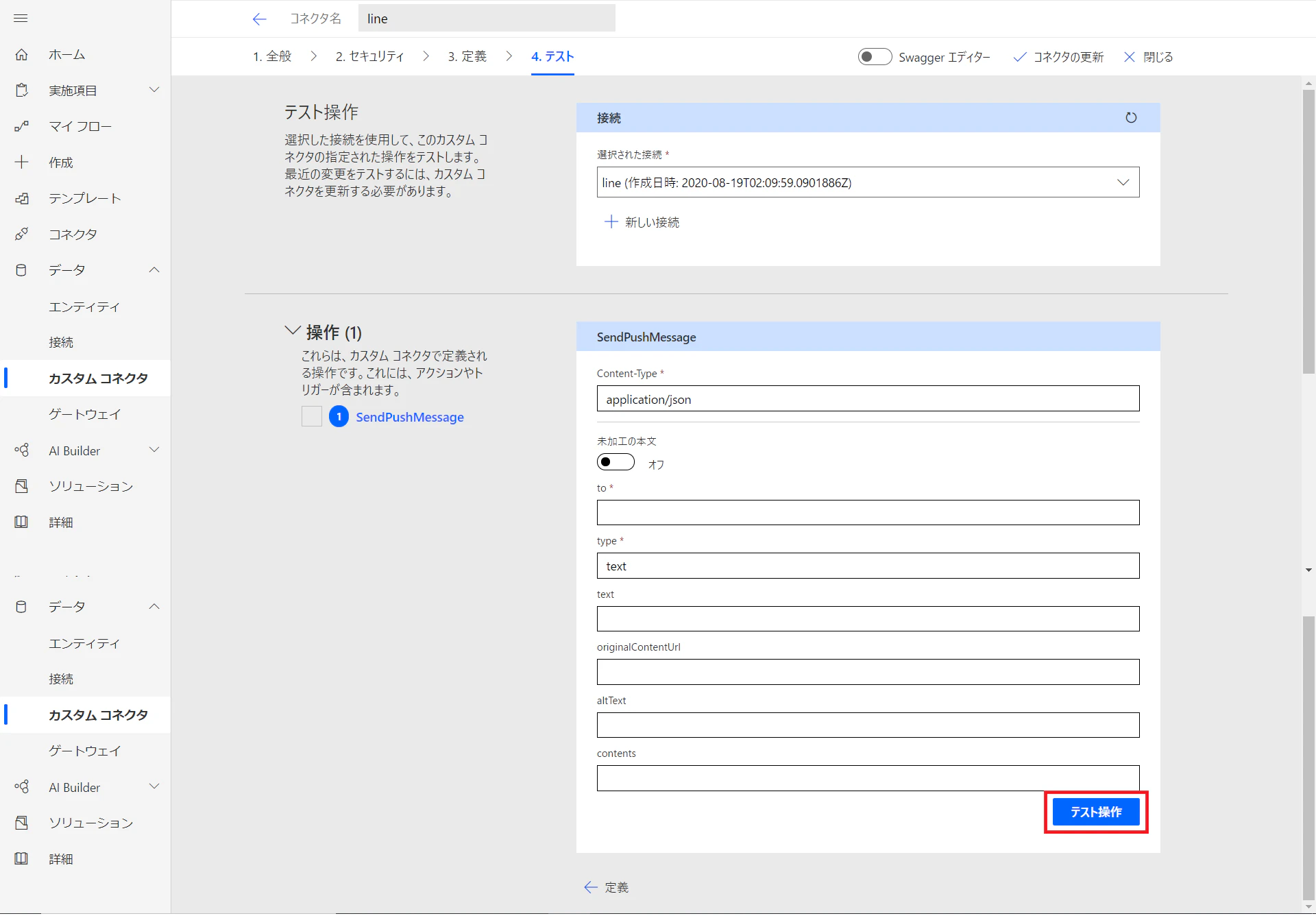Click the 'to' input field

coord(868,513)
